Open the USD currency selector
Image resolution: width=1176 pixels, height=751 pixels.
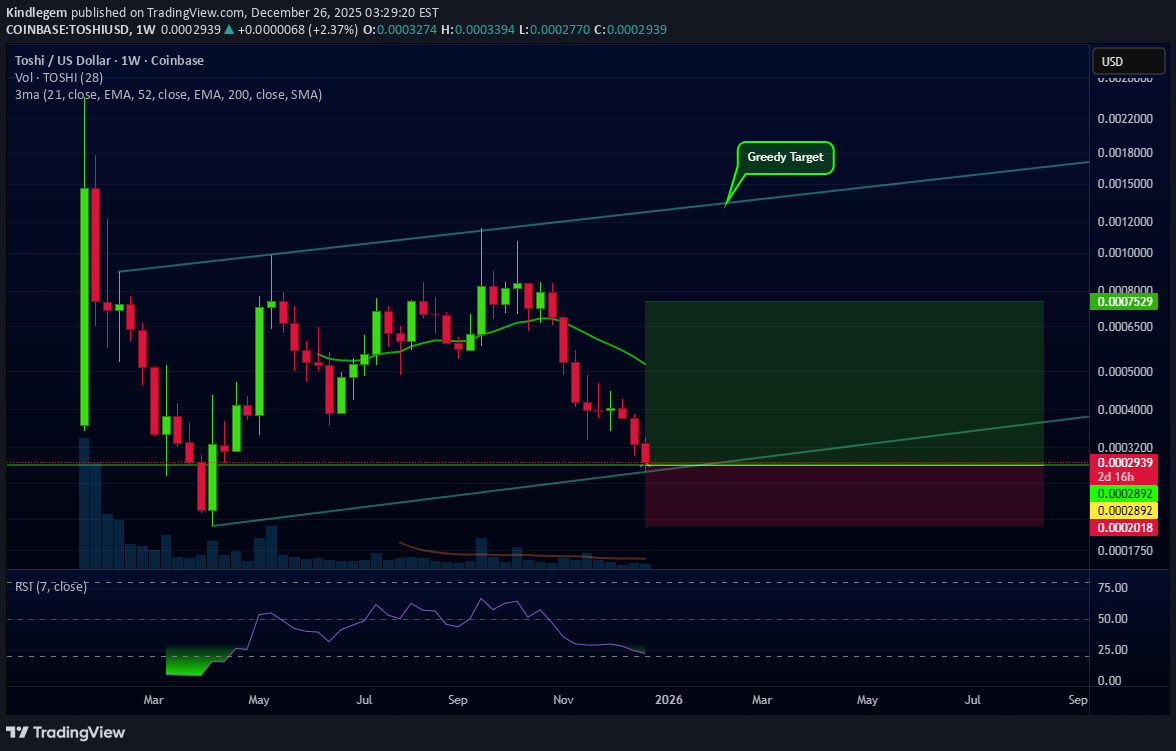pos(1129,62)
